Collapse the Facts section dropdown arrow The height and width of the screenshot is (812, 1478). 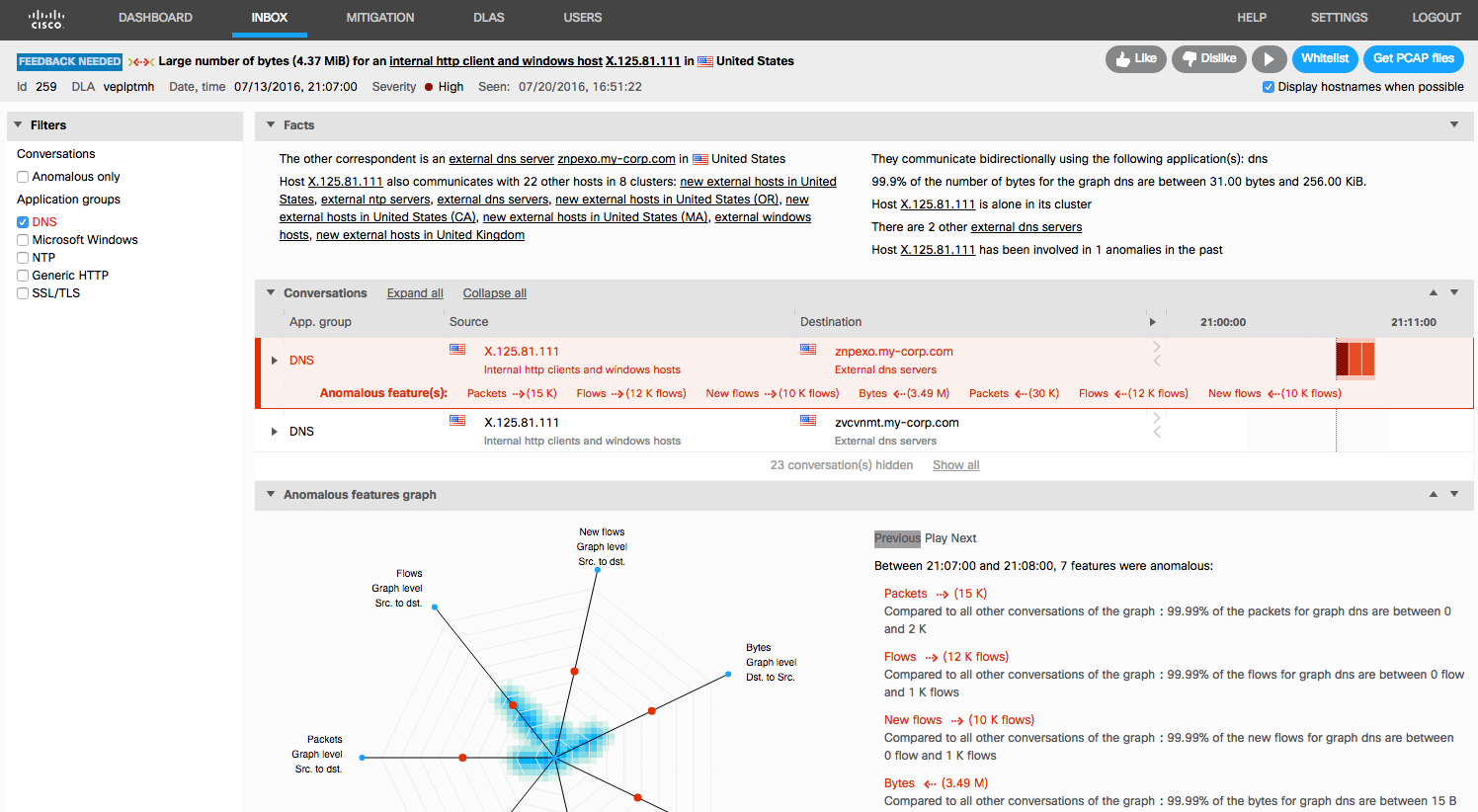point(1454,125)
